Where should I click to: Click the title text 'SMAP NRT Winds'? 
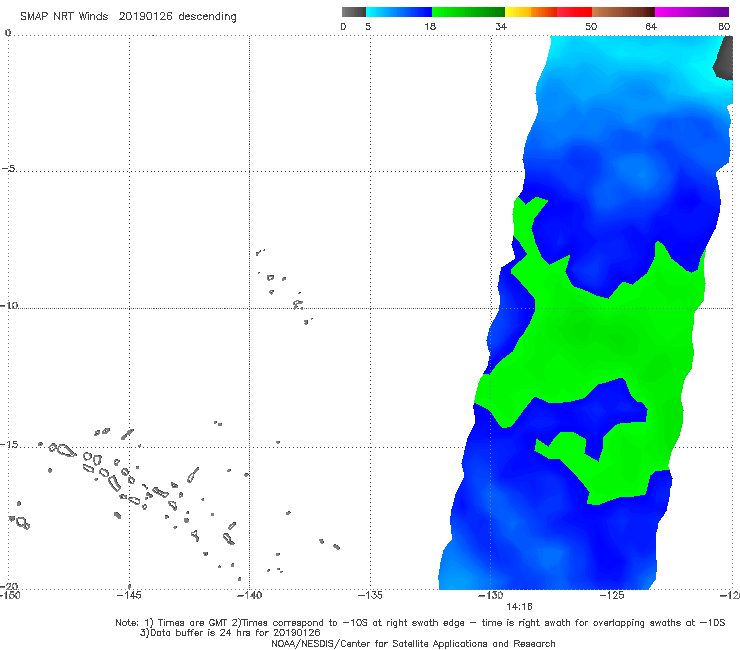coord(64,16)
